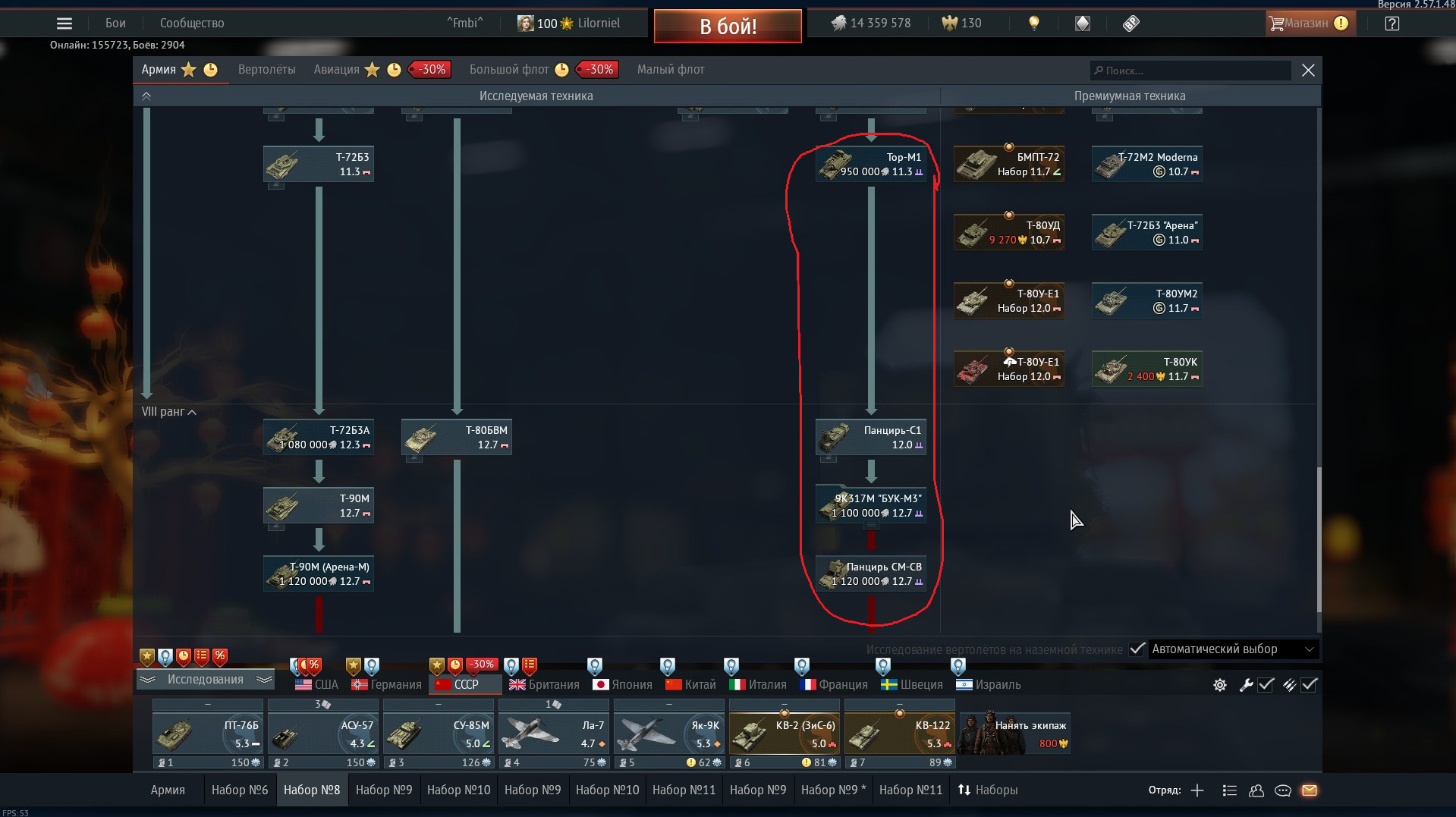1456x817 pixels.
Task: Click the gold star marker above Исследования
Action: tap(147, 656)
